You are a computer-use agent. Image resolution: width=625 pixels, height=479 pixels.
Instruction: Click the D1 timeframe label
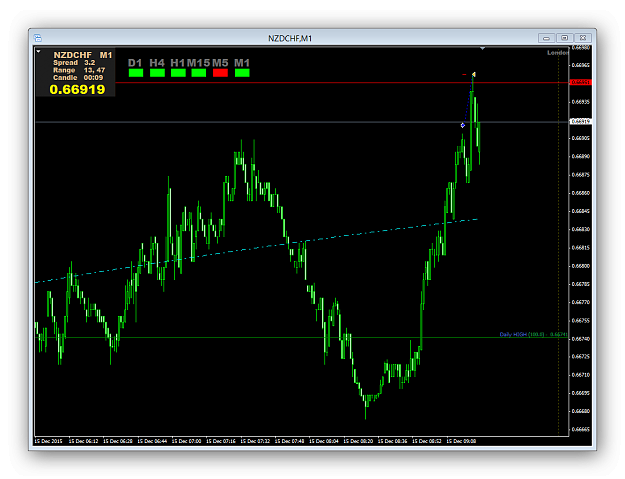135,63
